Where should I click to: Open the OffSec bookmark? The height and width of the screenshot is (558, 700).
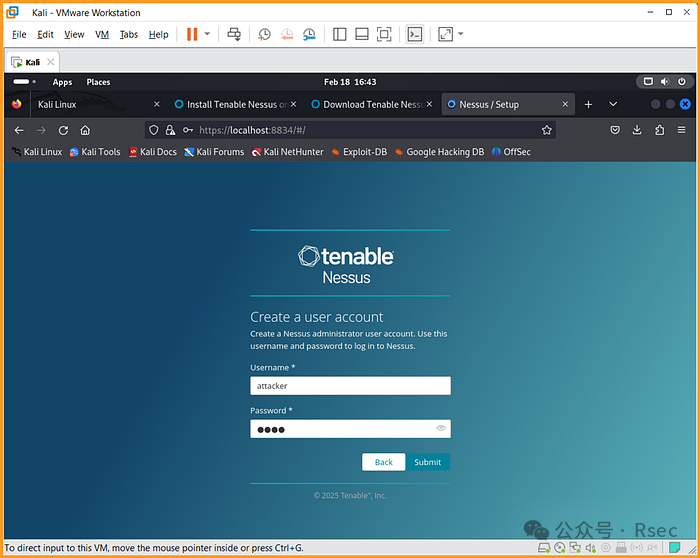point(511,152)
